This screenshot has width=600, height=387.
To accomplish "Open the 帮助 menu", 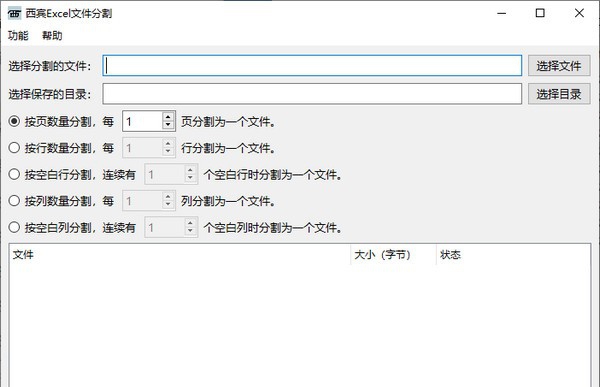I will pyautogui.click(x=52, y=36).
